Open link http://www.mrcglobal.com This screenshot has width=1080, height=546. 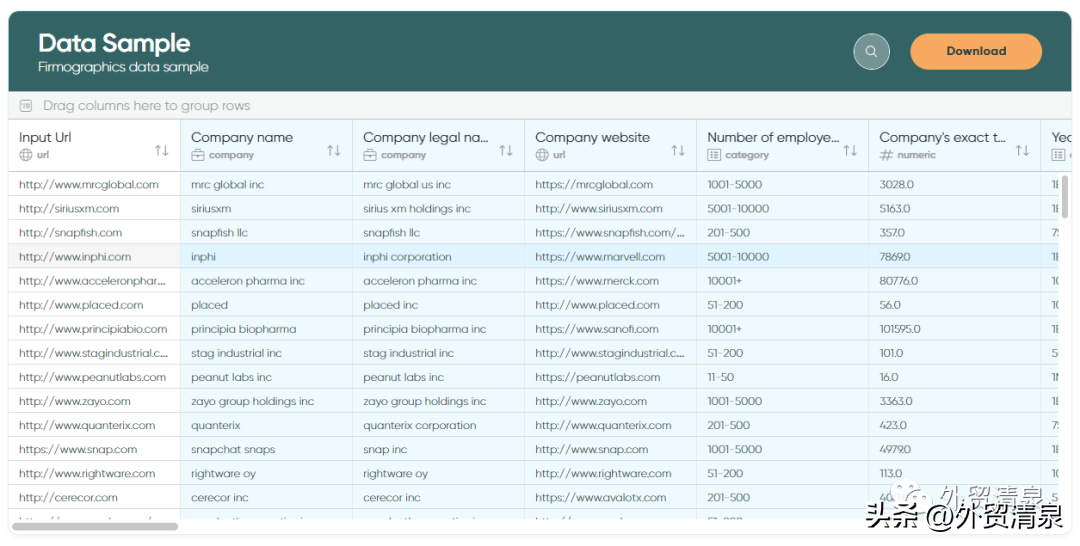89,185
